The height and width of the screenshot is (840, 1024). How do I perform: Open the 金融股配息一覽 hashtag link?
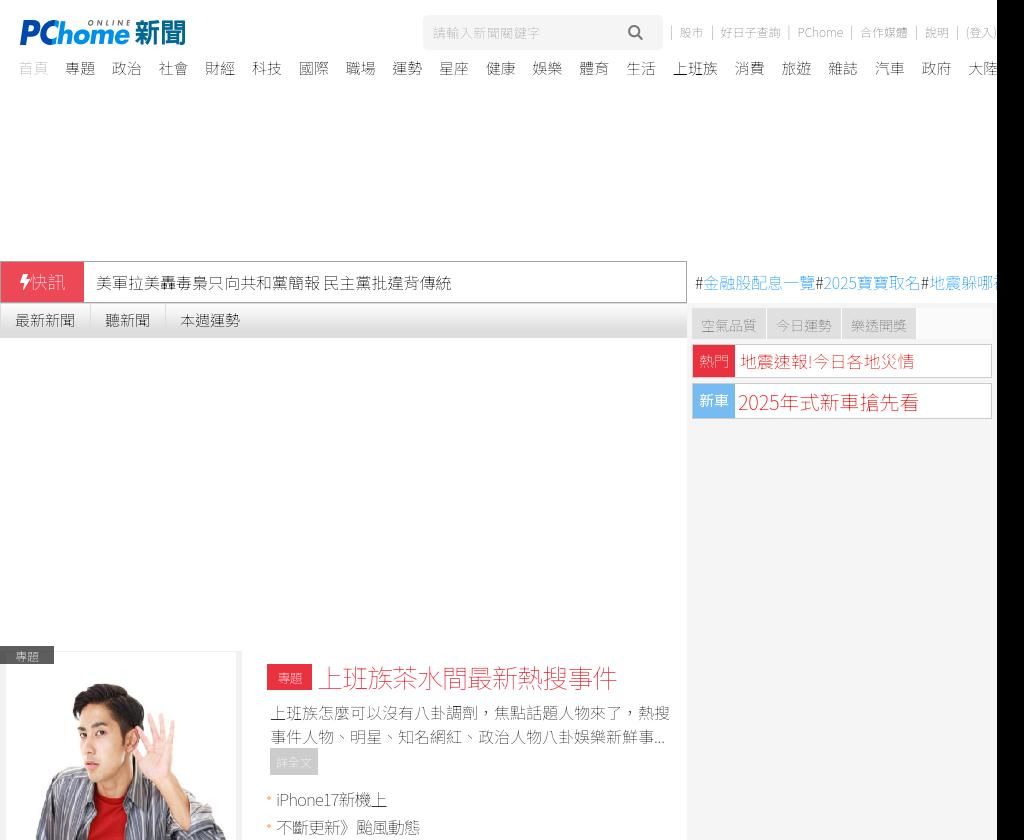coord(759,283)
